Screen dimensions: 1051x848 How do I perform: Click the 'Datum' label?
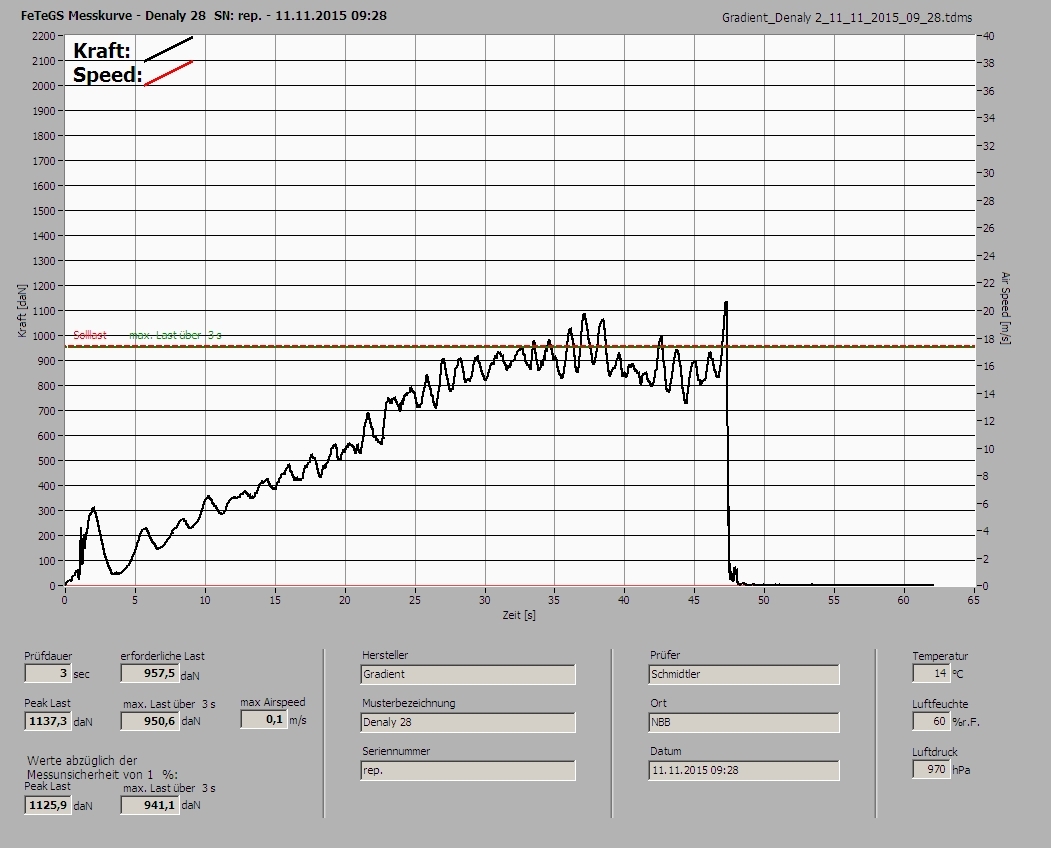click(x=666, y=751)
